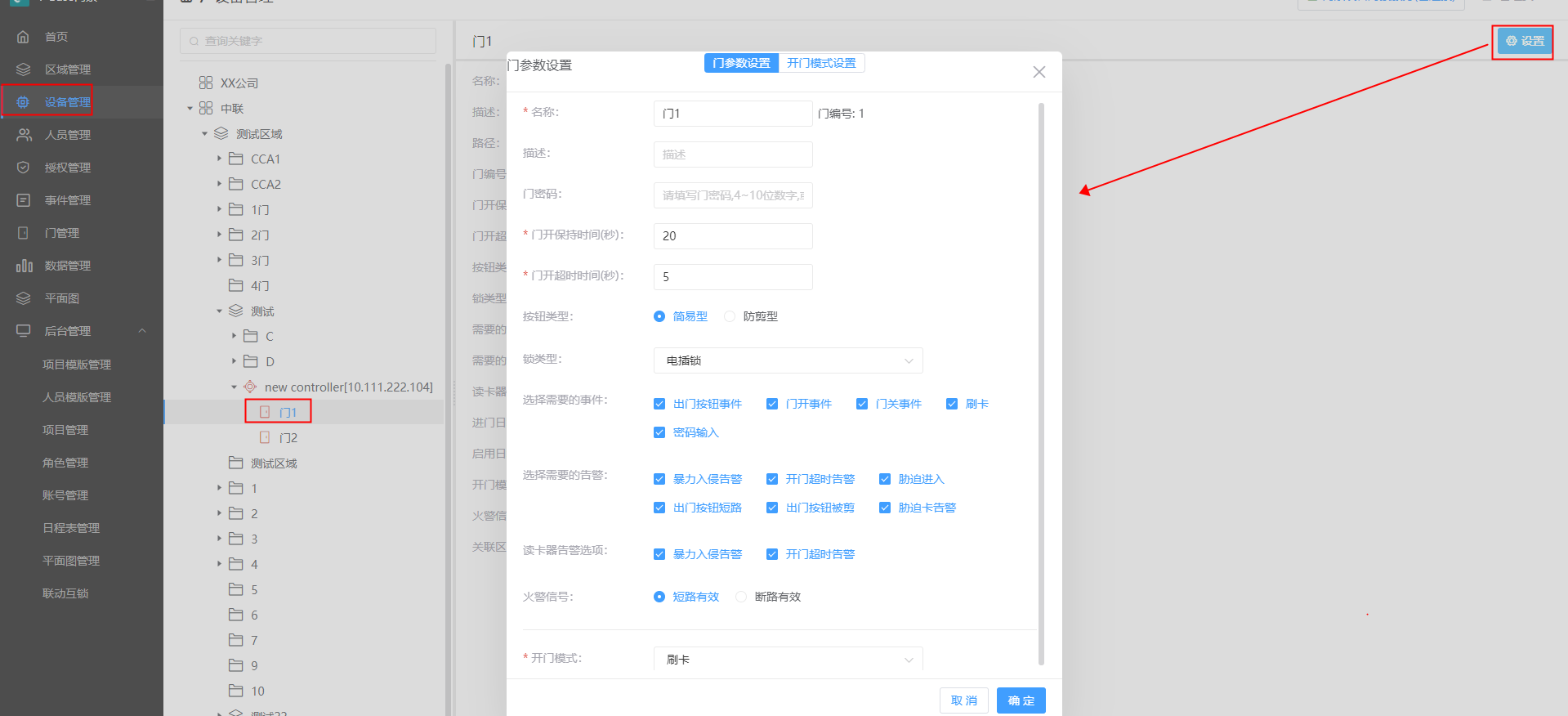Viewport: 1568px width, 716px height.
Task: Collapse the new controller tree node
Action: (x=234, y=387)
